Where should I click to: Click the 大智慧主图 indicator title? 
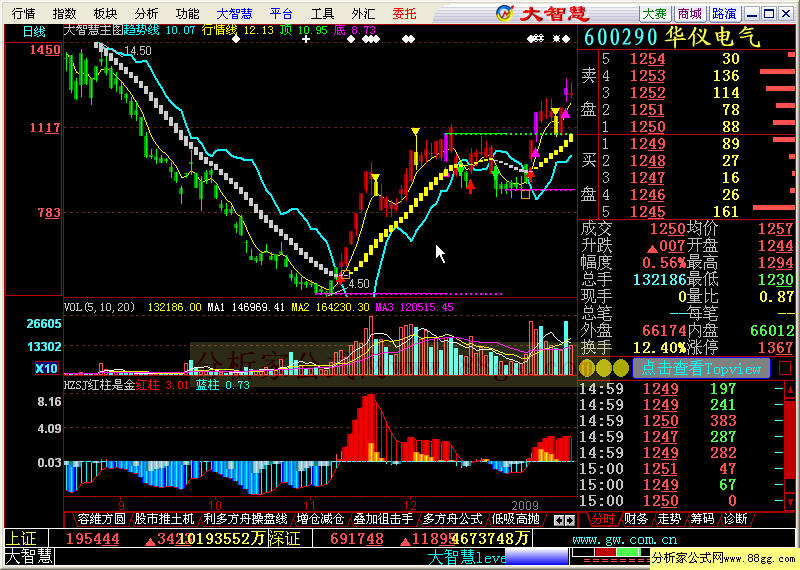(93, 30)
